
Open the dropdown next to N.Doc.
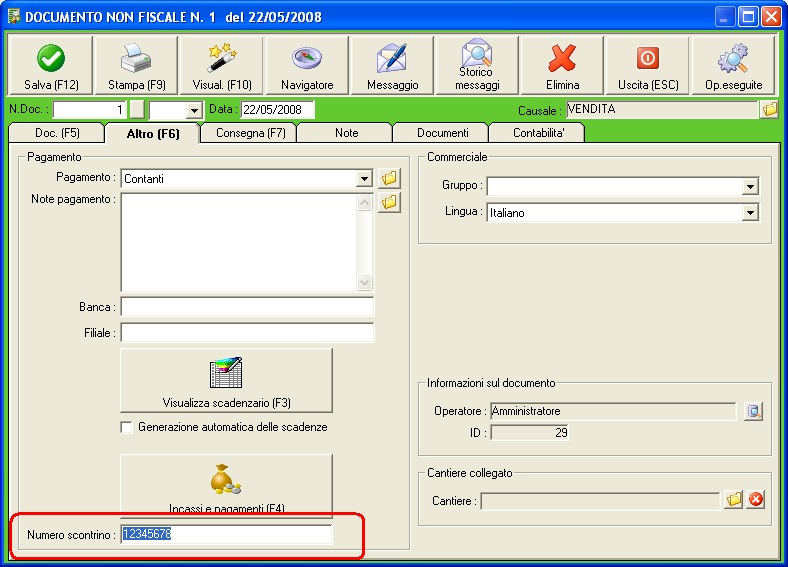(194, 110)
